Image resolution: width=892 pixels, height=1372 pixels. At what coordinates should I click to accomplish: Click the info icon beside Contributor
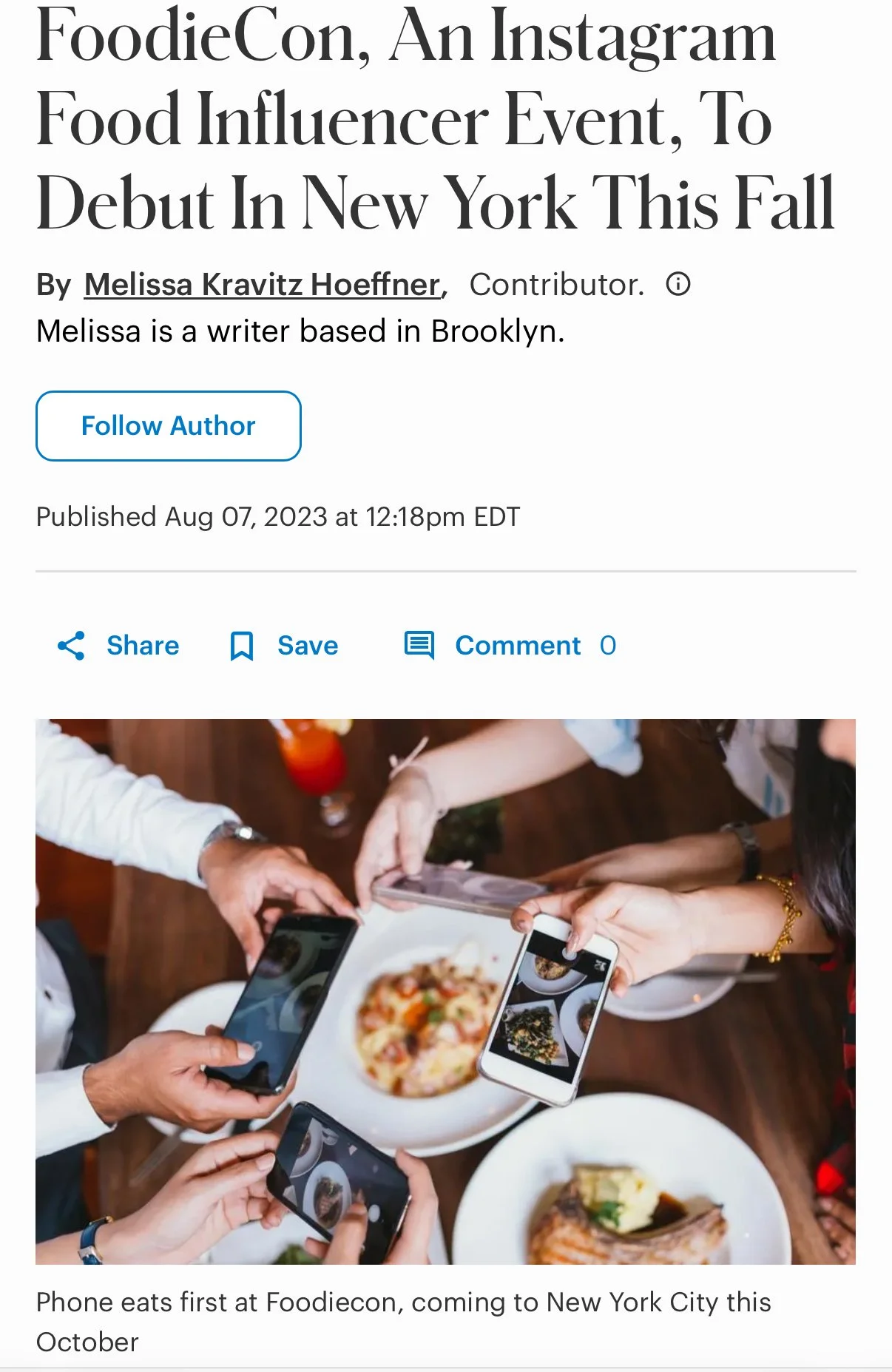coord(678,284)
